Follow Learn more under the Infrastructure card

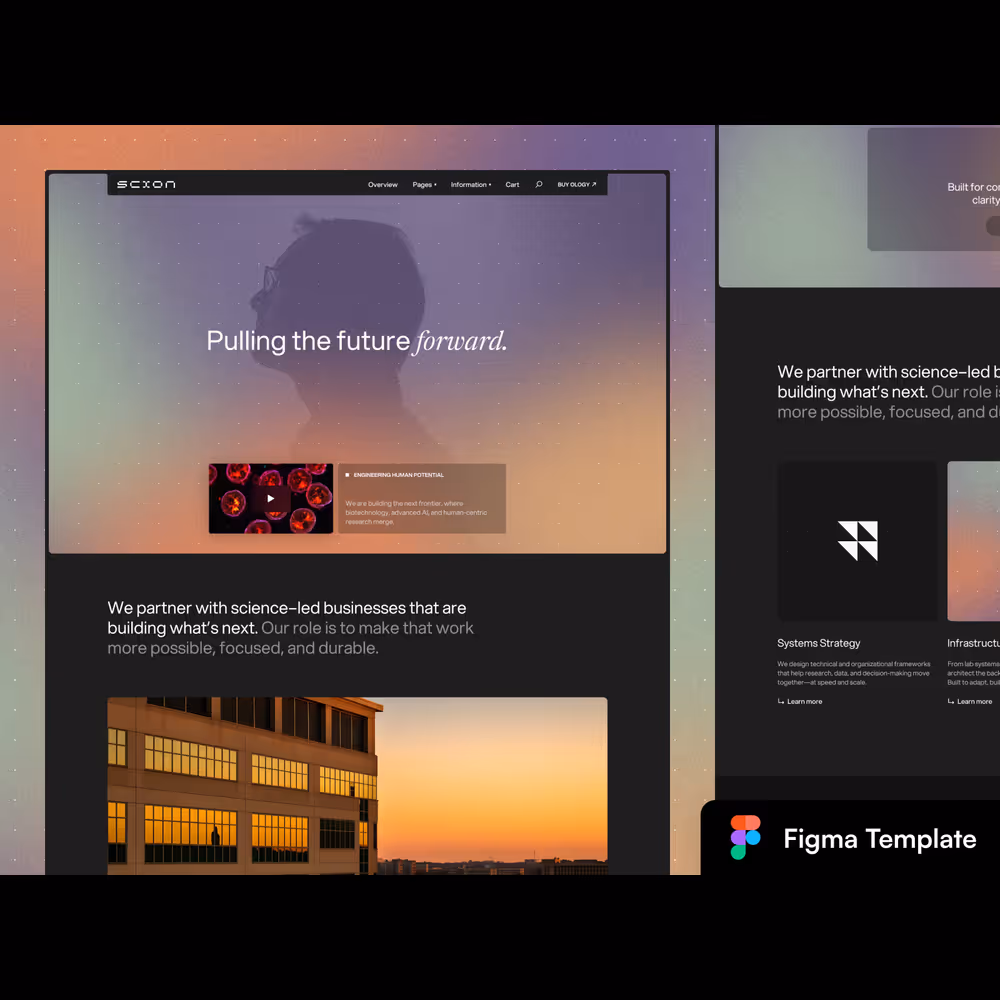point(974,702)
